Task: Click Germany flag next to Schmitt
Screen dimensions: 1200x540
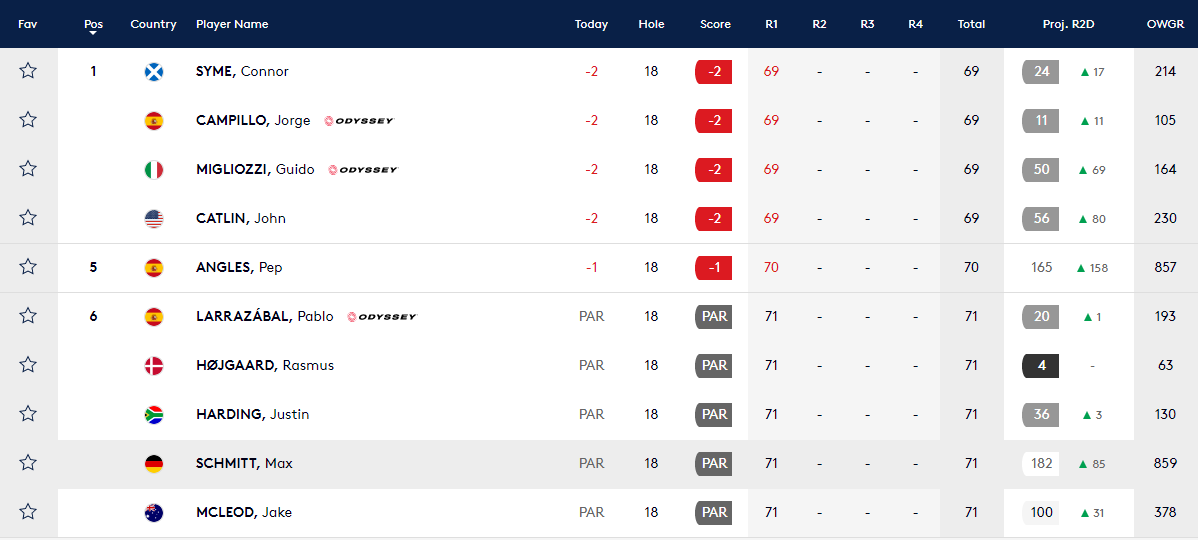Action: pos(153,463)
